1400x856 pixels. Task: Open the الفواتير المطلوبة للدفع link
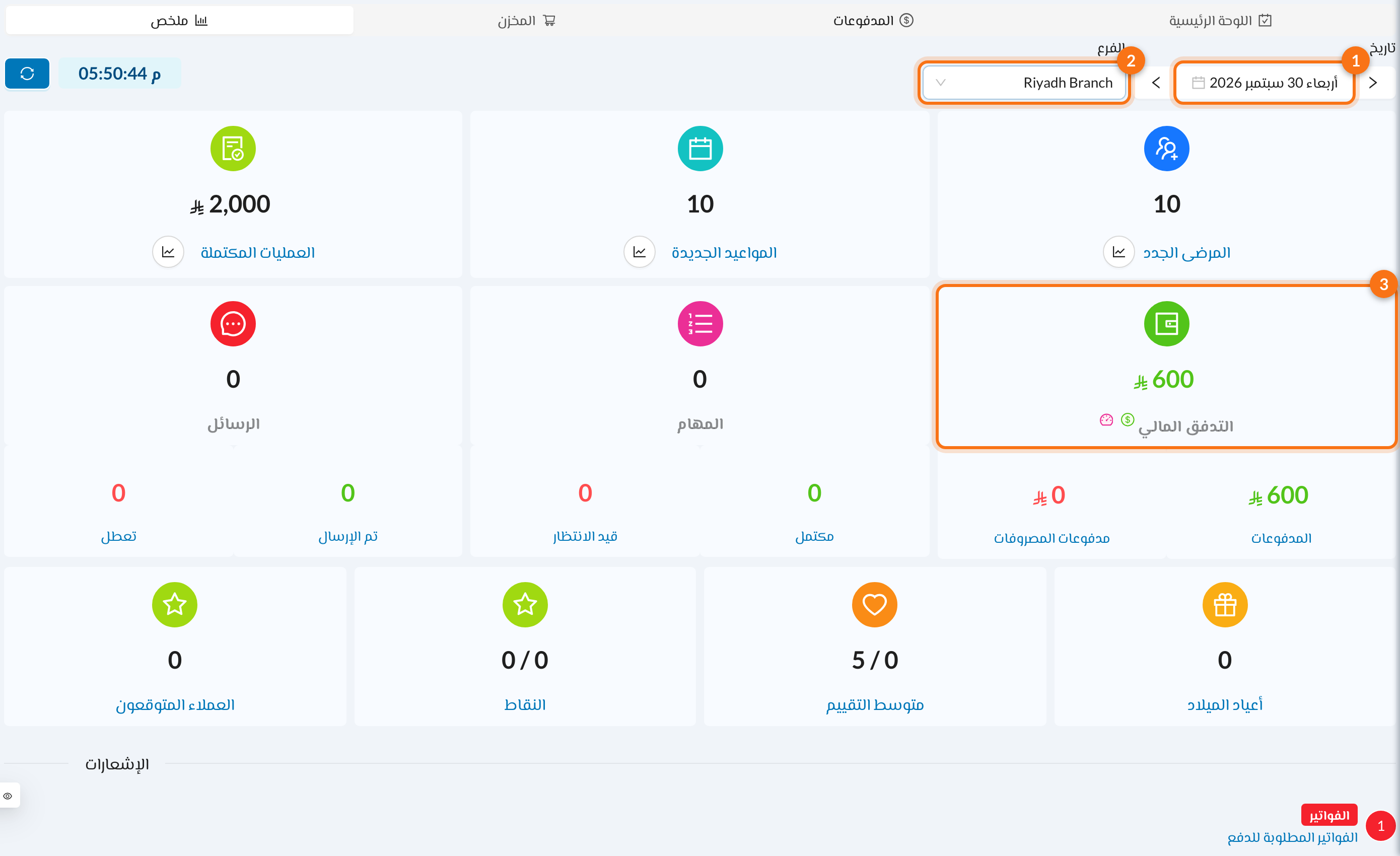(x=1293, y=837)
